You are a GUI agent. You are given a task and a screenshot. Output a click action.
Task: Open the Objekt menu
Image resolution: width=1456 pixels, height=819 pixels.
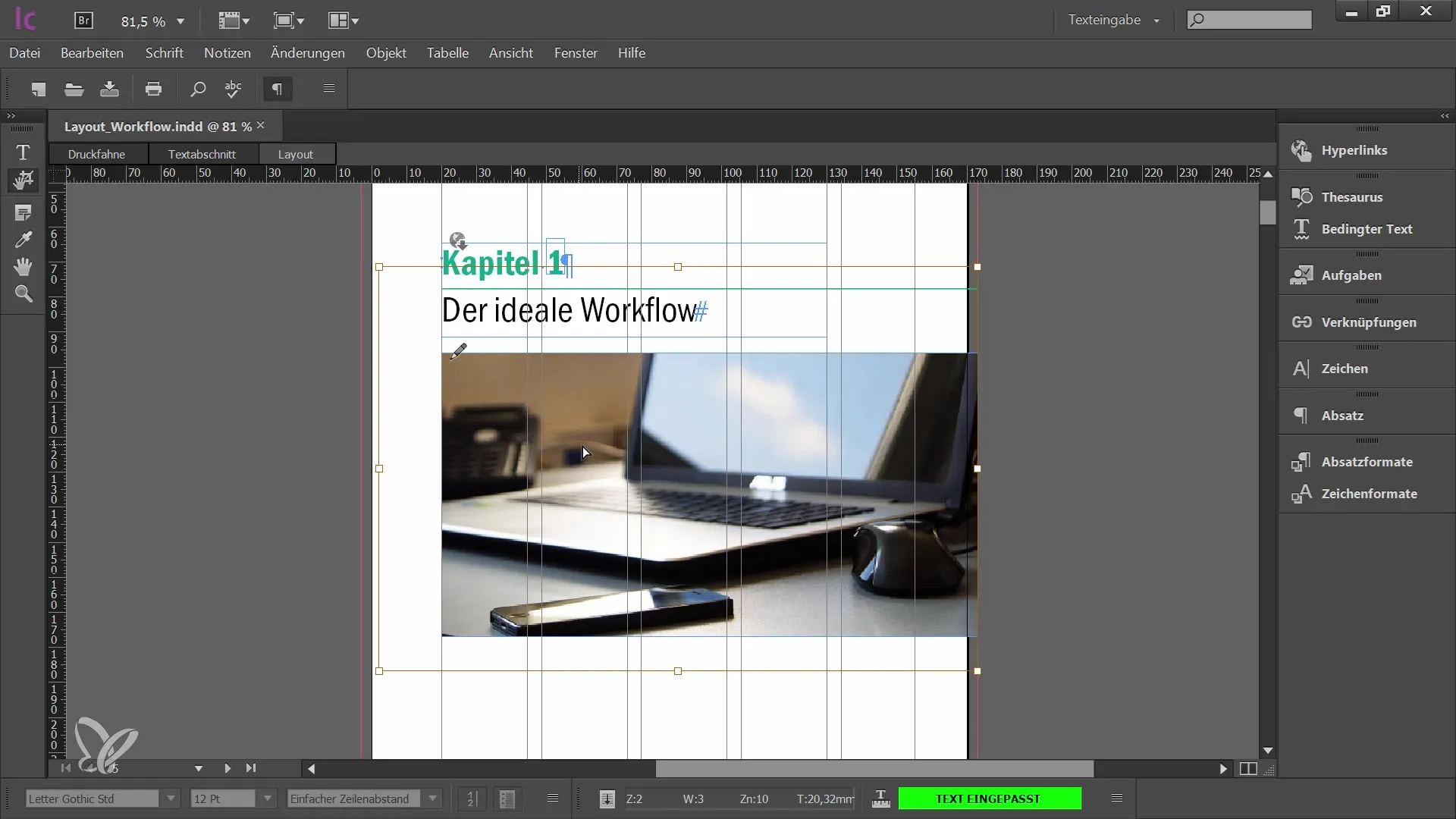386,53
